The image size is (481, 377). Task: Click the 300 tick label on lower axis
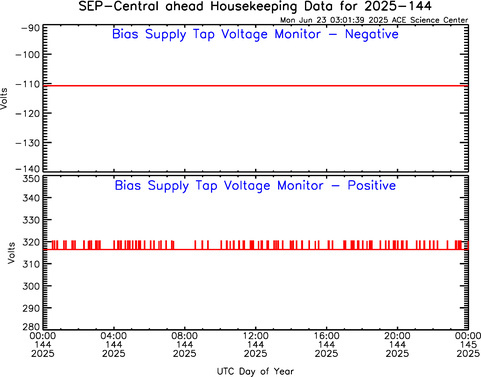[x=31, y=286]
